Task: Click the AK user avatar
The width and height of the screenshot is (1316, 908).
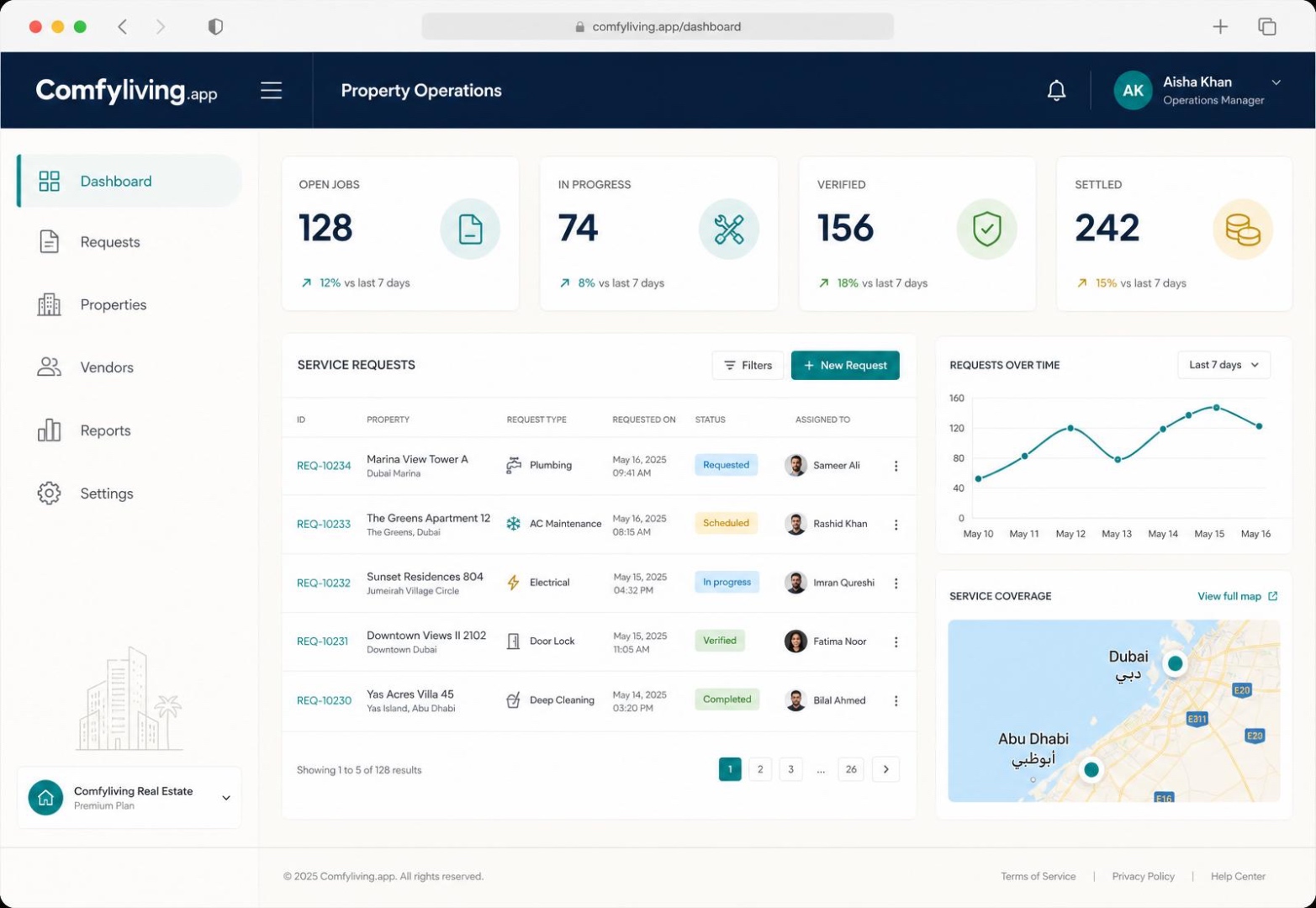Action: click(1133, 90)
